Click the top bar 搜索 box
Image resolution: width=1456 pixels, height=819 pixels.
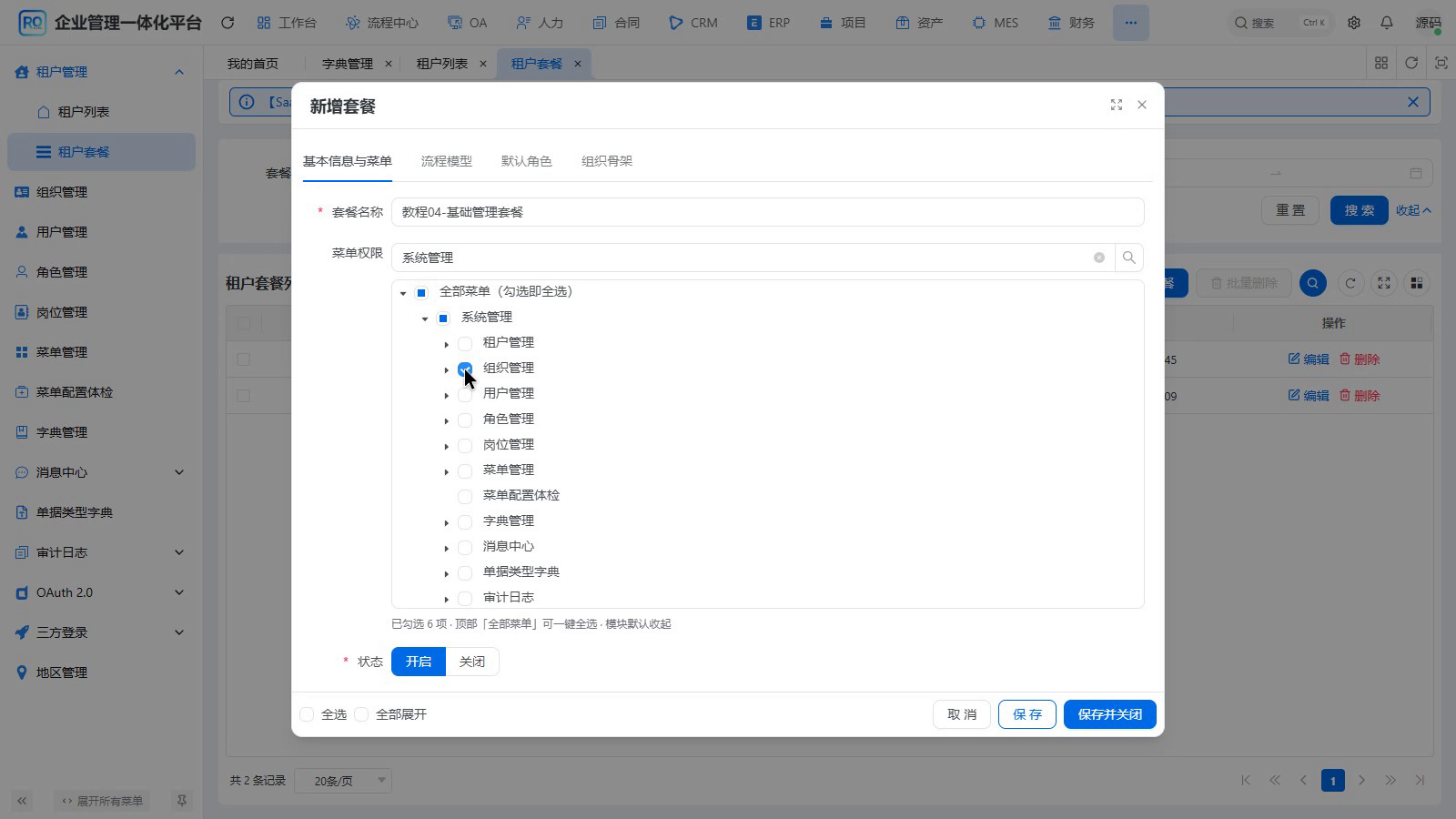pyautogui.click(x=1280, y=23)
